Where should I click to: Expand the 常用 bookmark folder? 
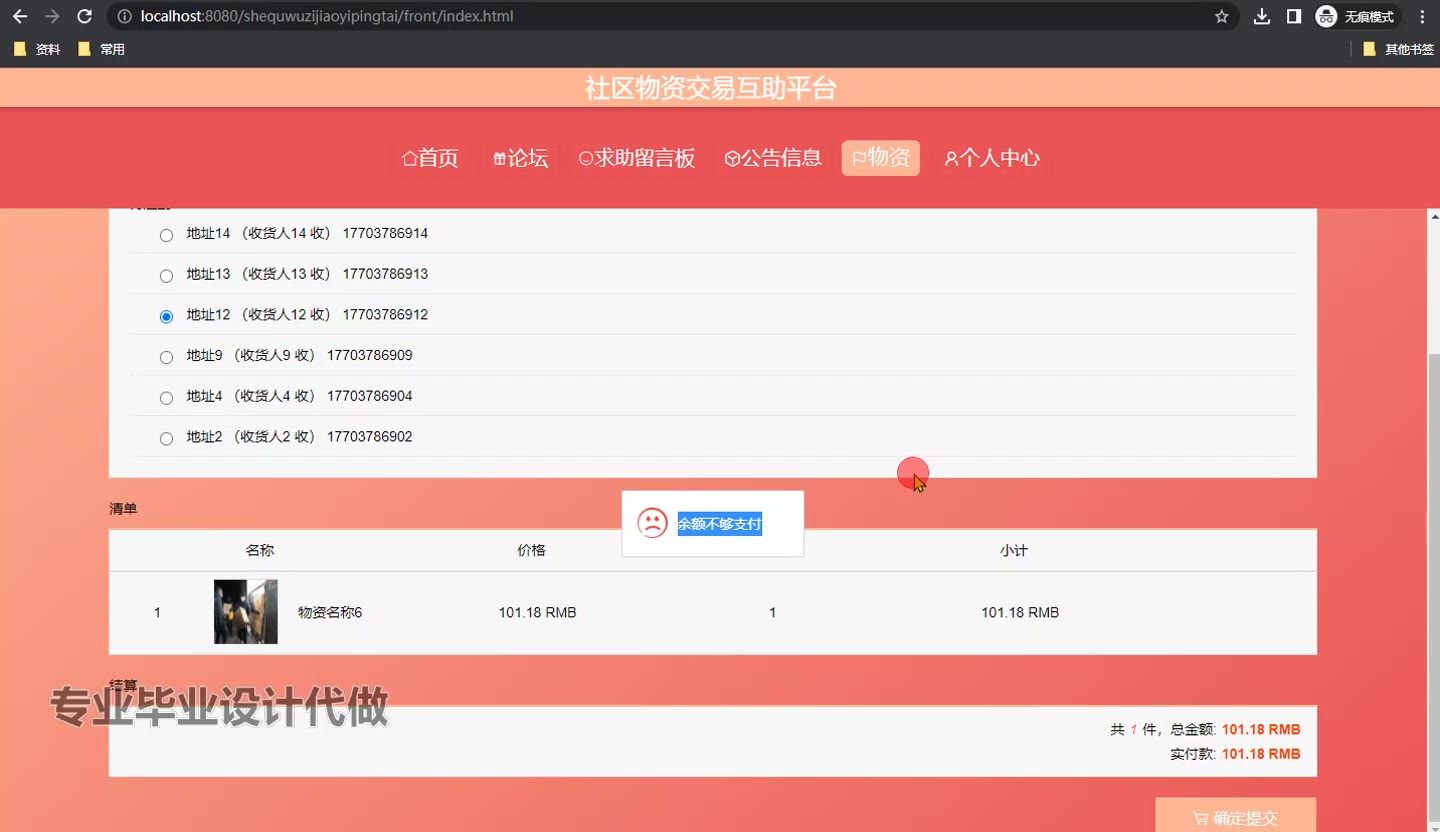tap(101, 49)
